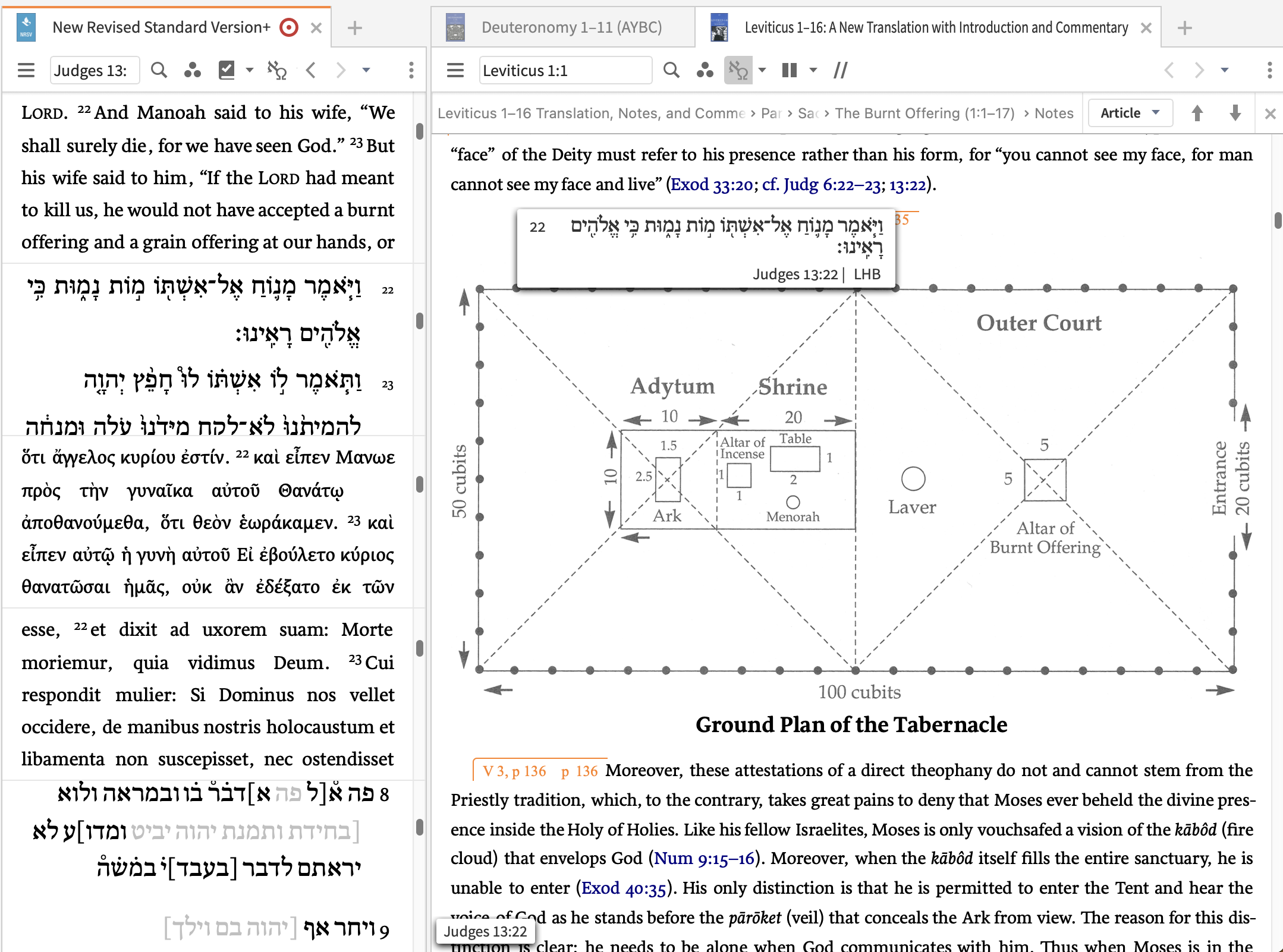1283x952 pixels.
Task: Click the English NRSV pane scrollbar thumb
Action: pyautogui.click(x=419, y=131)
